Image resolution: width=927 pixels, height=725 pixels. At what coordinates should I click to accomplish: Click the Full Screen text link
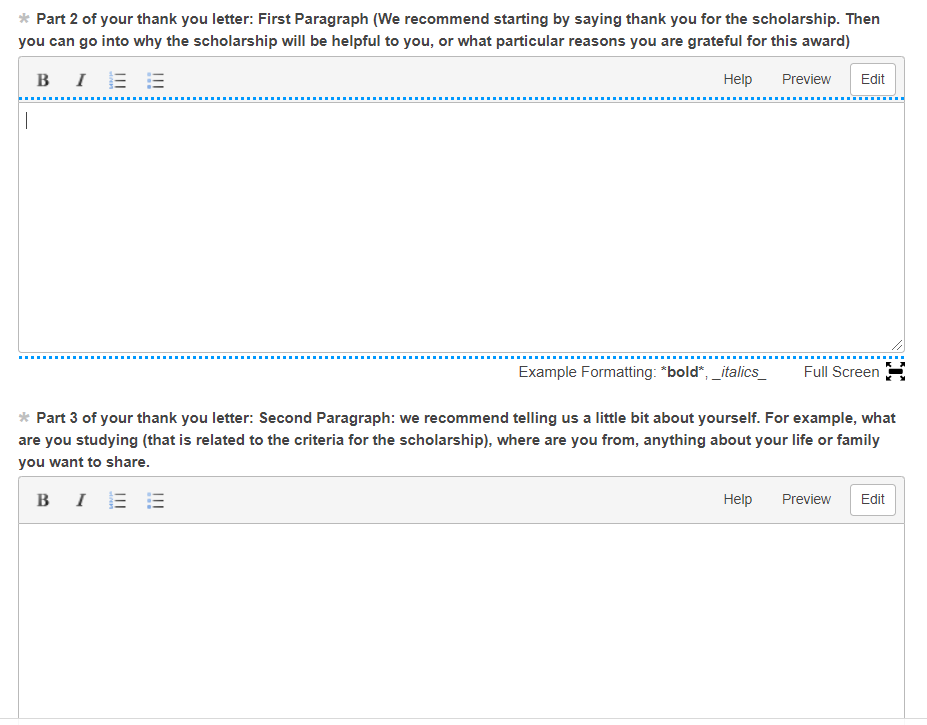(840, 371)
